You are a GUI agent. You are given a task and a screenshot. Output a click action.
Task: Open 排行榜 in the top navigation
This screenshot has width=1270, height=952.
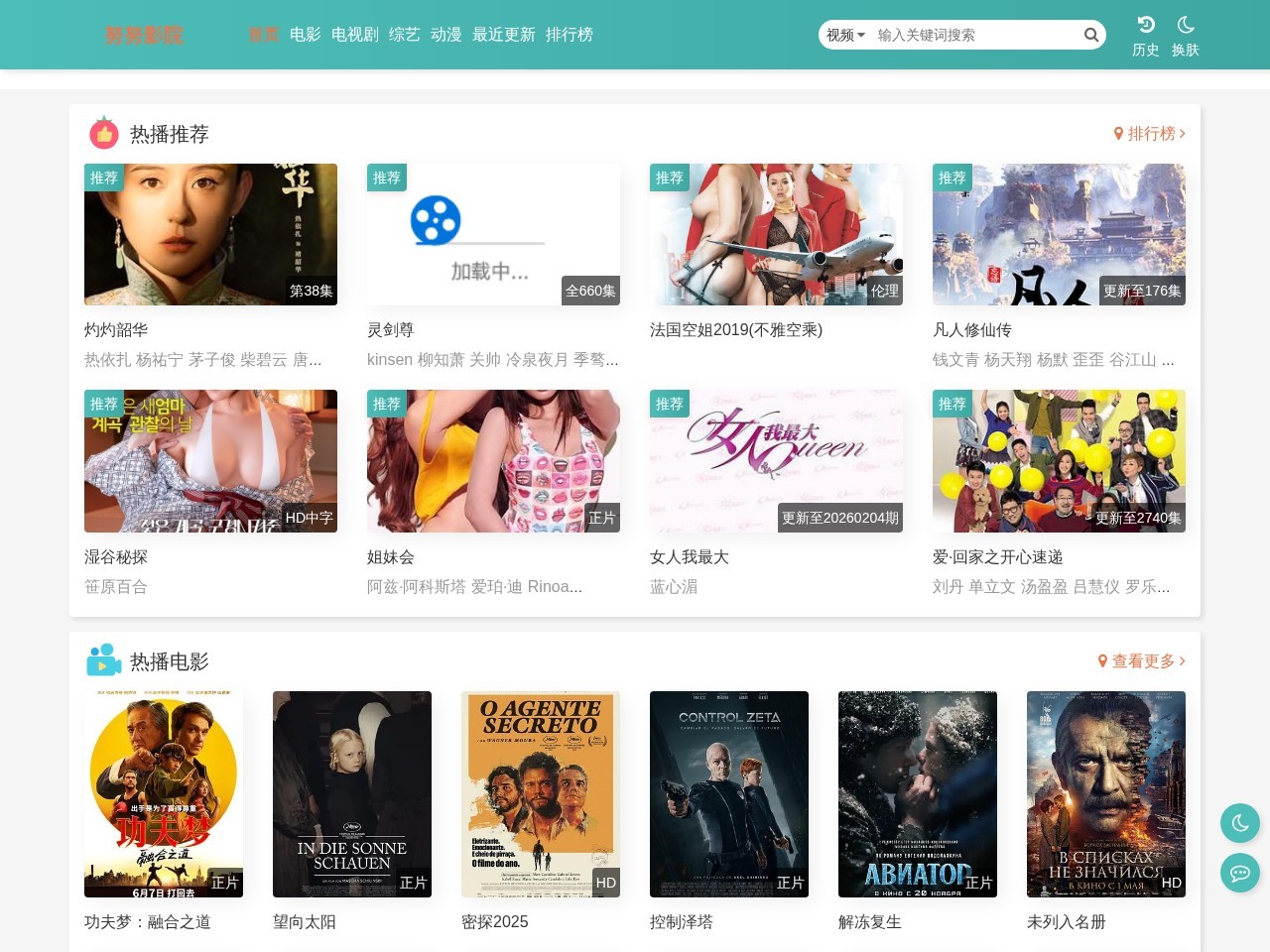[x=570, y=35]
